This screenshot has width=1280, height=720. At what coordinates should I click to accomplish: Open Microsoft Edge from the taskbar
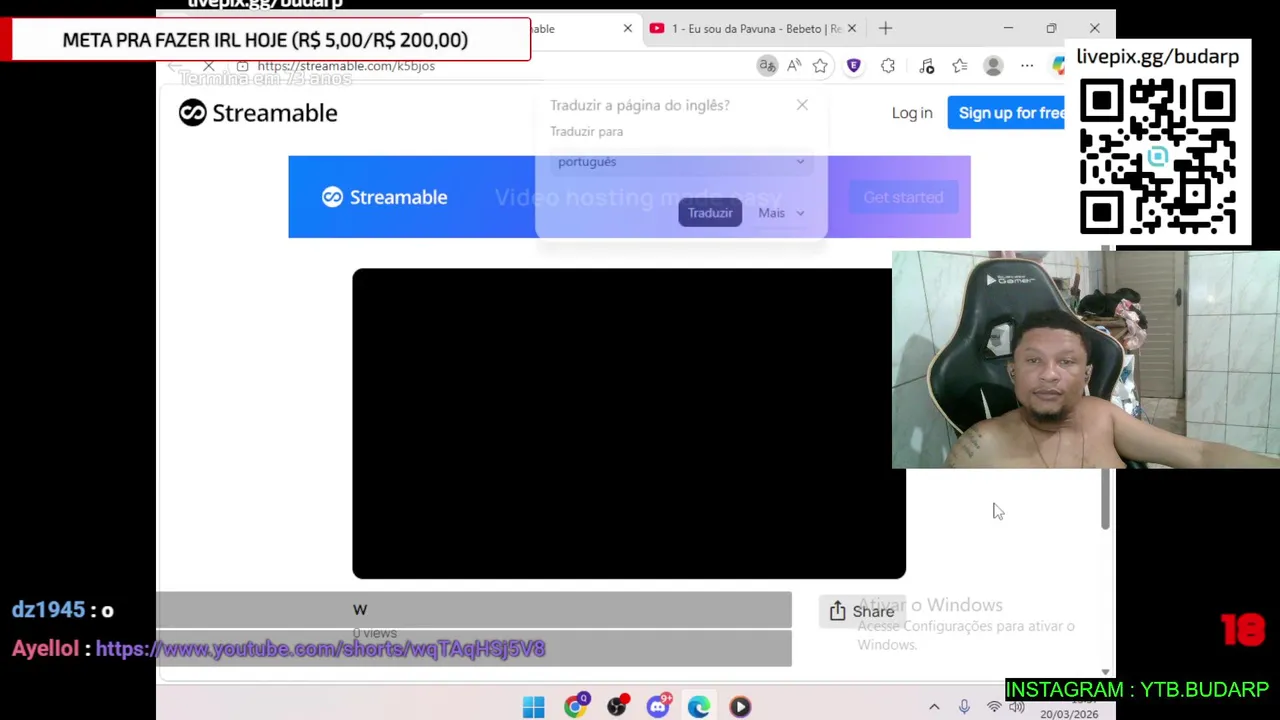point(699,707)
